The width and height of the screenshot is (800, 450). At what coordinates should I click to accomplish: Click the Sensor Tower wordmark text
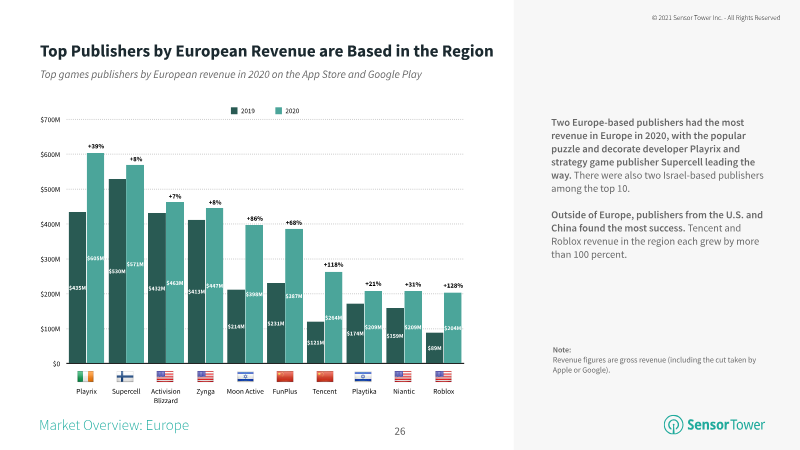point(726,425)
